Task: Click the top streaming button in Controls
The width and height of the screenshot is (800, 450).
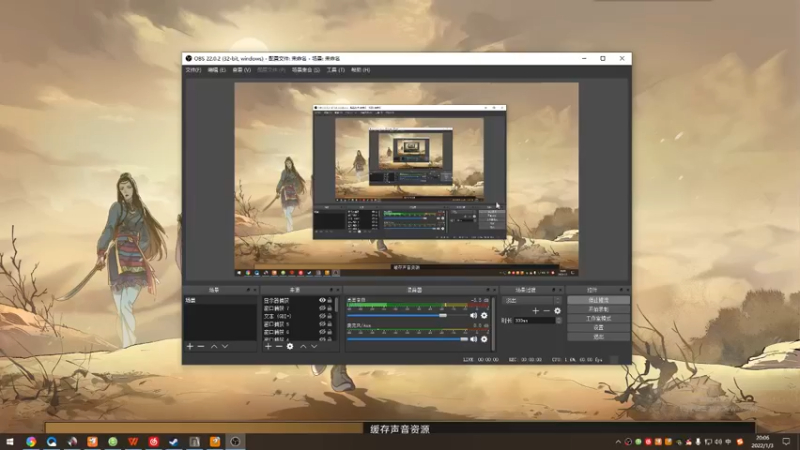Action: pos(598,301)
